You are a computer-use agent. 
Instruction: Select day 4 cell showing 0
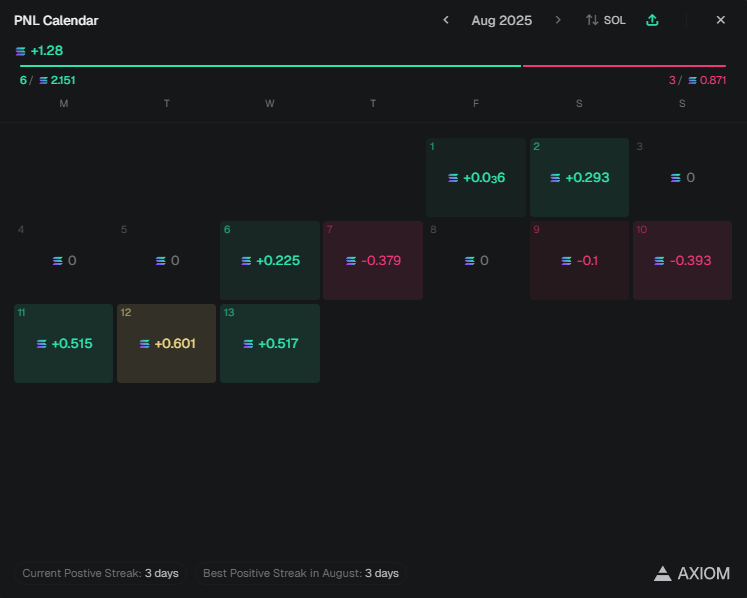63,260
